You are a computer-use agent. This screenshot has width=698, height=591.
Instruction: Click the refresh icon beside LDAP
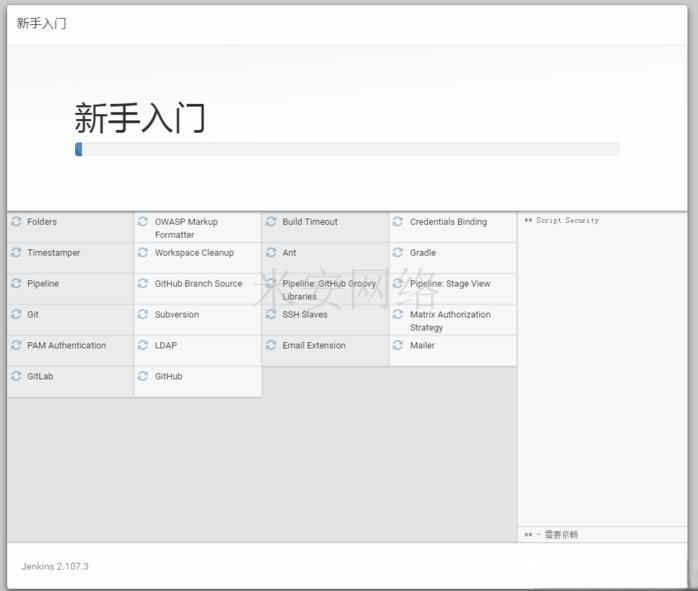coord(143,345)
